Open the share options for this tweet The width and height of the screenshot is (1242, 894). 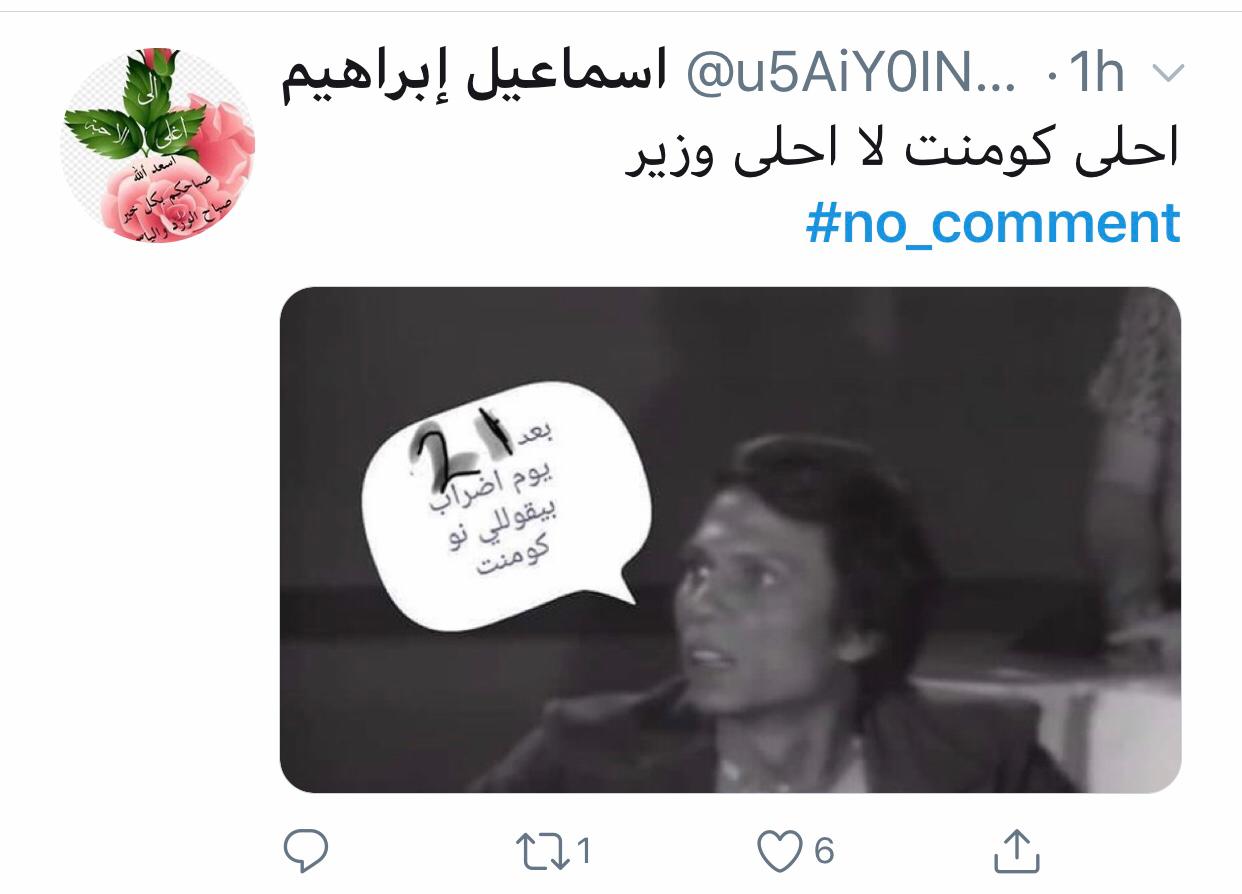(1016, 850)
